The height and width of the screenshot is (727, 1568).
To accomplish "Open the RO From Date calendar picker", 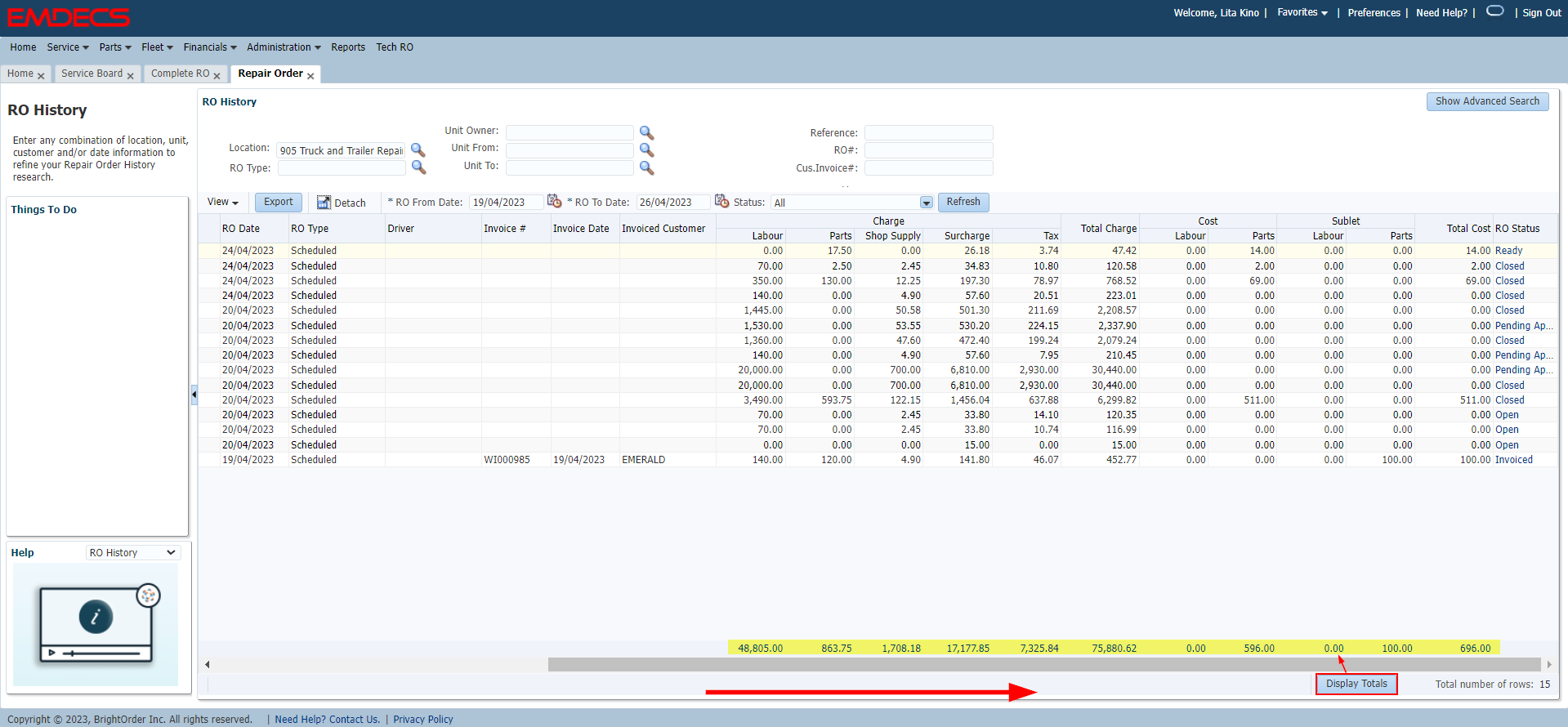I will pos(554,201).
